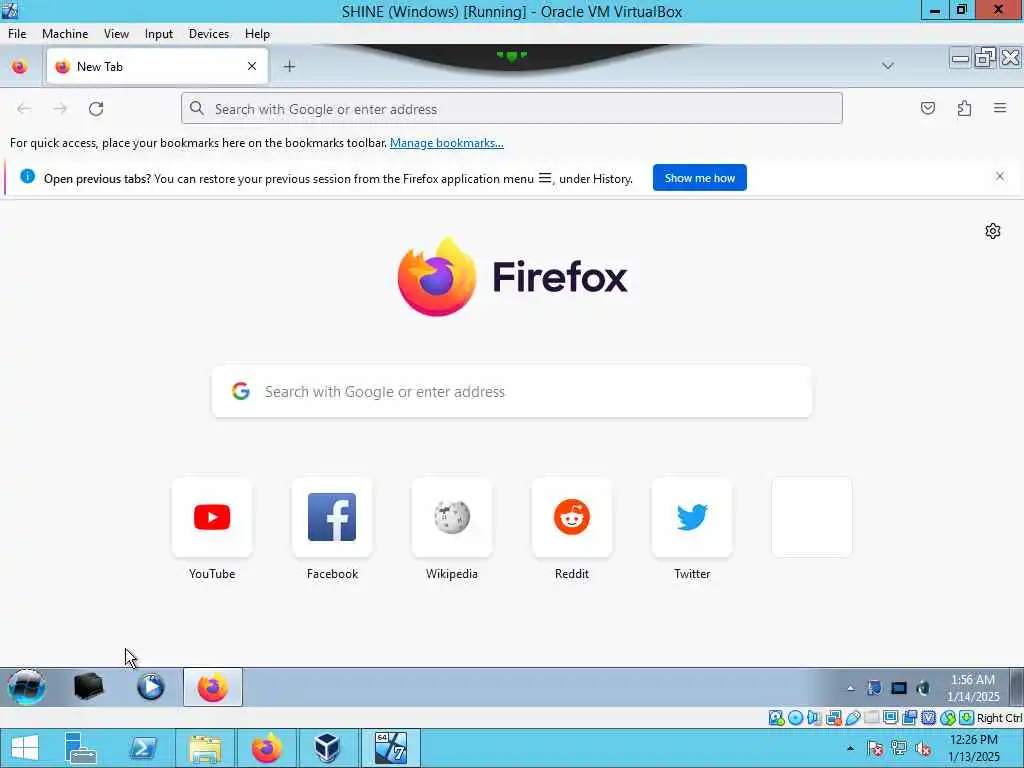Open the Extensions puzzle icon
The image size is (1024, 768).
pyautogui.click(x=964, y=108)
